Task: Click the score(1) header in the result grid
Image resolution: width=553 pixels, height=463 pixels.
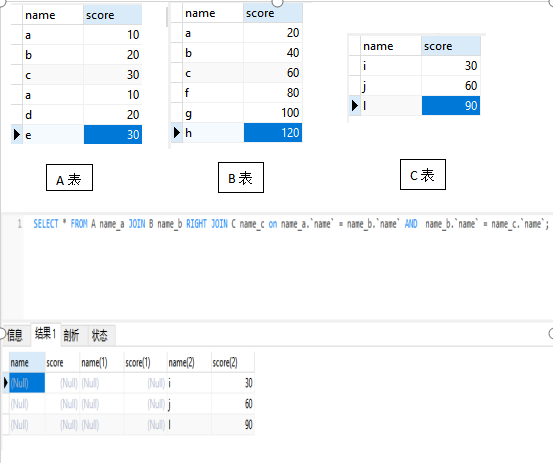Action: (146, 363)
